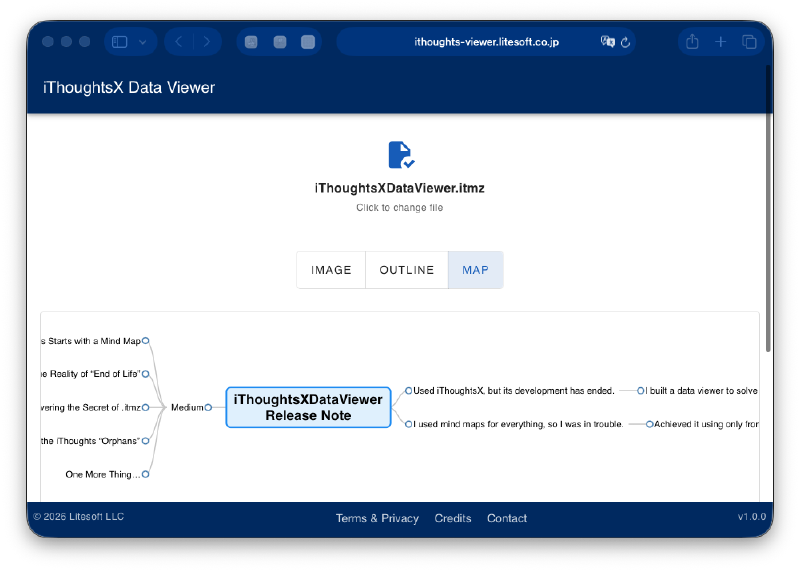Toggle circle before 'I used mind maps for everything'
Viewport: 800px width, 571px height.
[408, 424]
